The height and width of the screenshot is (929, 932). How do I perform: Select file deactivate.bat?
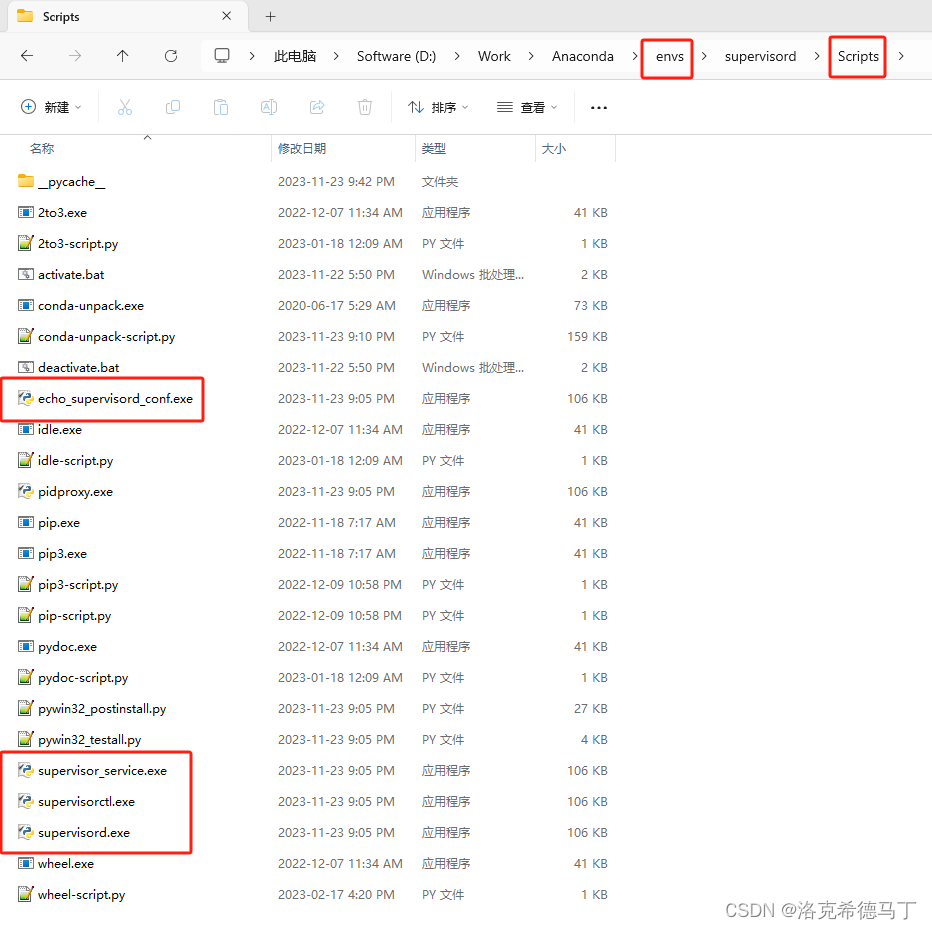click(x=78, y=367)
